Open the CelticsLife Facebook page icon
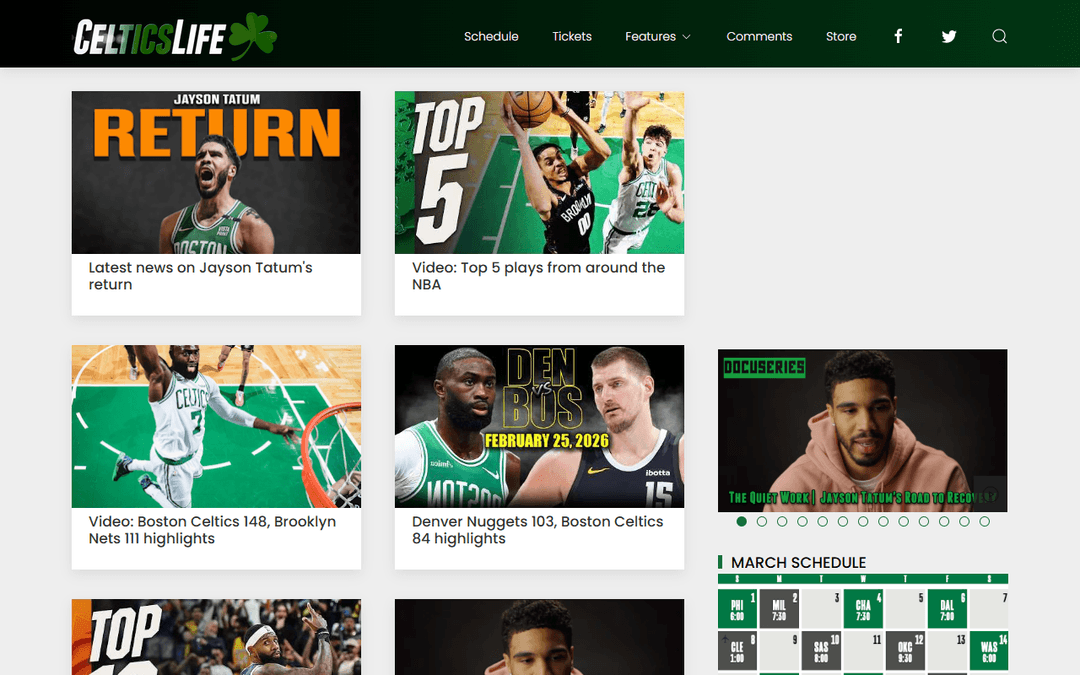The image size is (1080, 675). (x=897, y=36)
